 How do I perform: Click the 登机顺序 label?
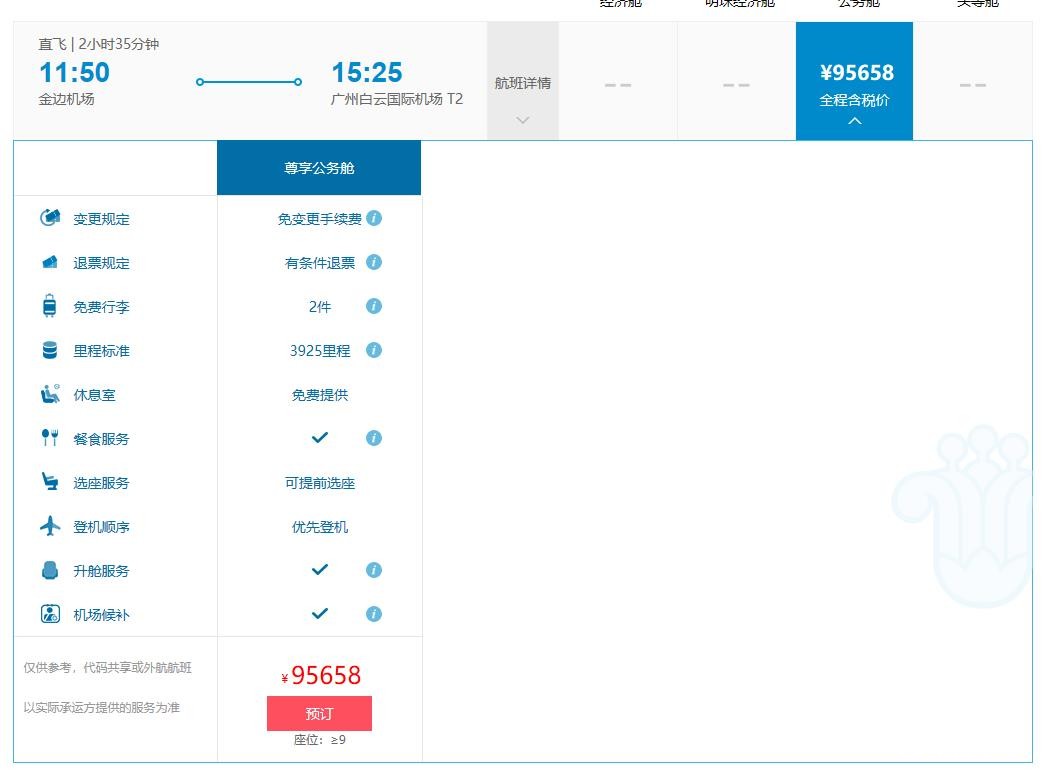101,526
